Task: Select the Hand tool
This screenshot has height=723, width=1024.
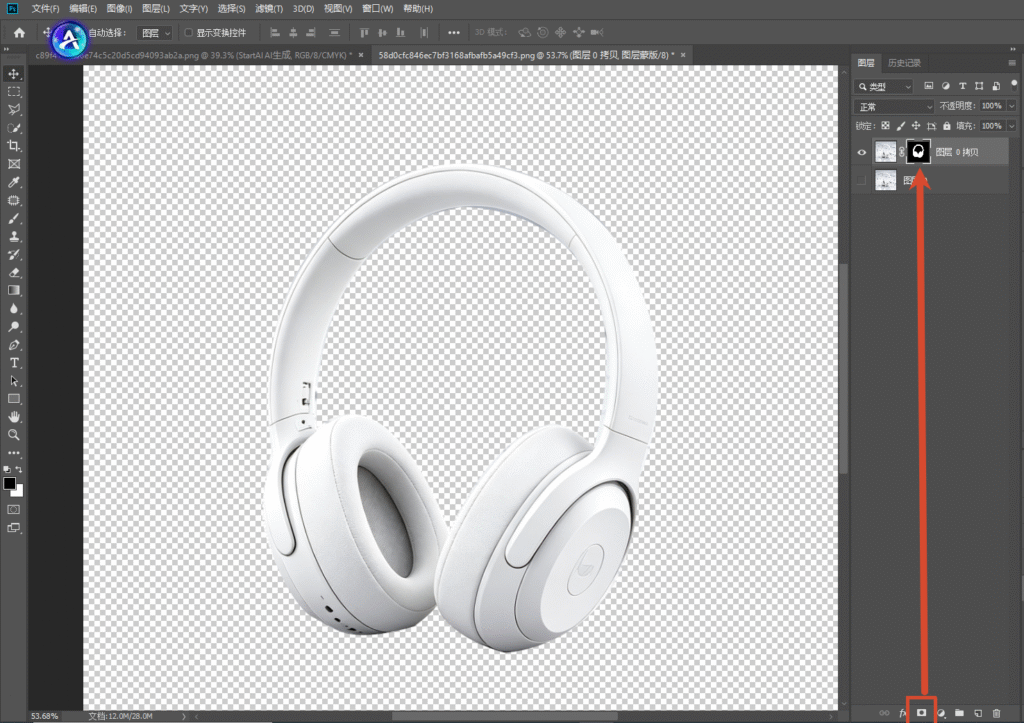Action: 14,417
